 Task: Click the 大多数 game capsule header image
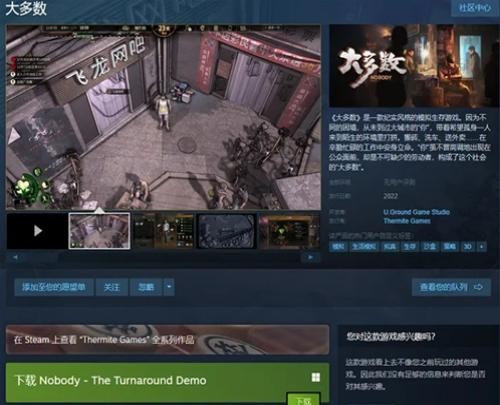point(414,66)
